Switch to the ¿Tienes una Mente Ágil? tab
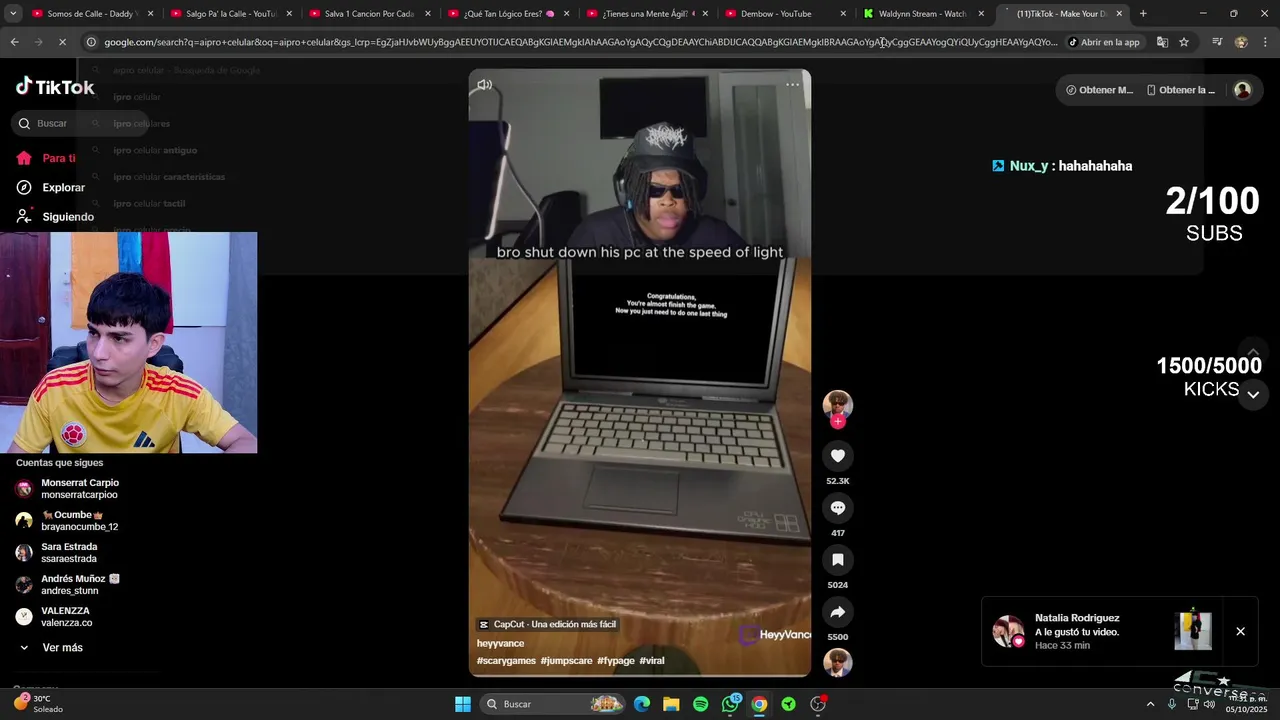Viewport: 1280px width, 720px height. pyautogui.click(x=647, y=14)
